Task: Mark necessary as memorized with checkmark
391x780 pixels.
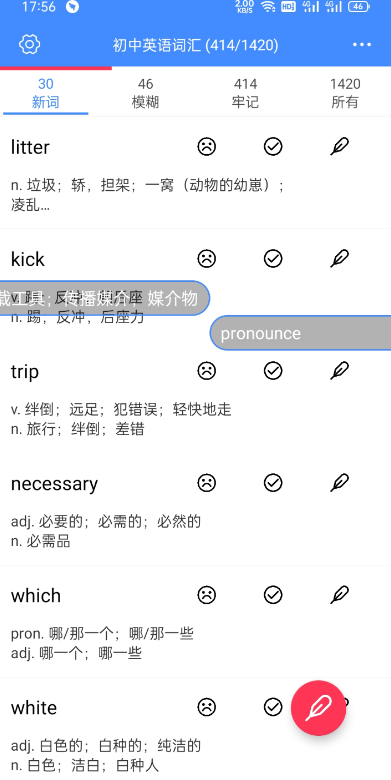Action: click(x=273, y=483)
